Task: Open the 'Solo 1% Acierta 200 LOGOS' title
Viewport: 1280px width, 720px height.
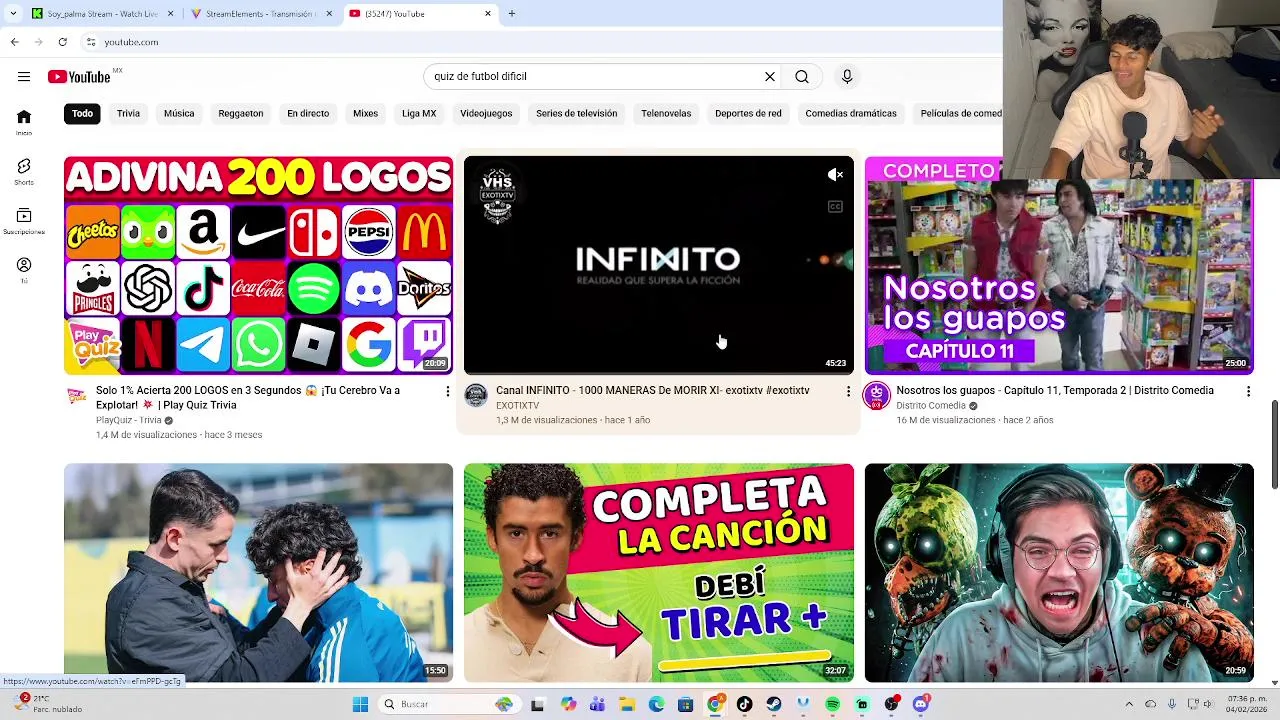Action: pos(249,398)
